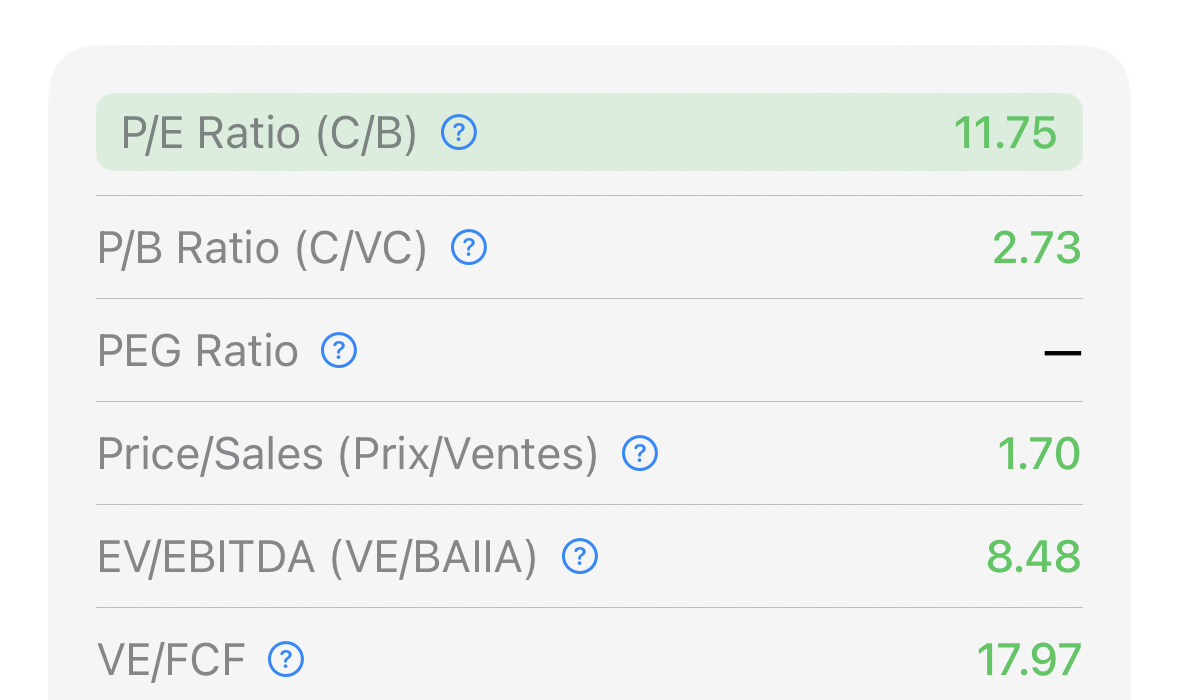Click the P/B Ratio (C/VC) label text

tap(262, 249)
